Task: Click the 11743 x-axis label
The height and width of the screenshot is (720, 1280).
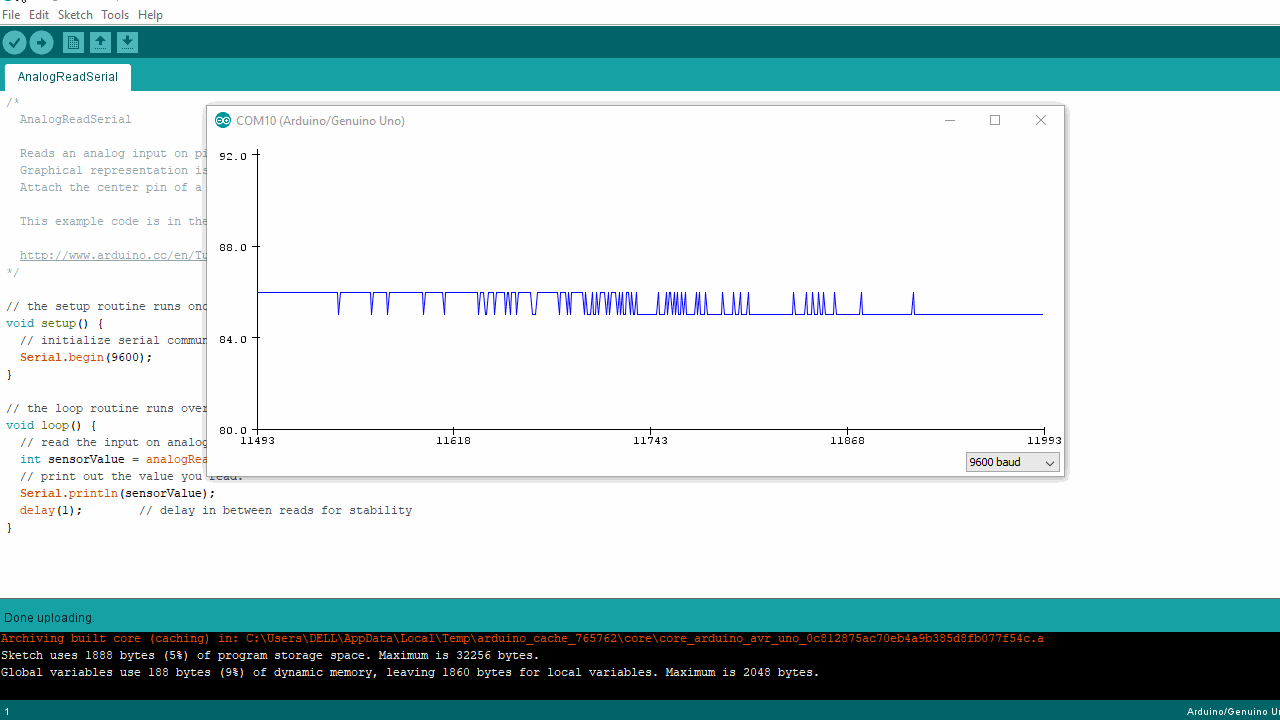Action: (650, 441)
